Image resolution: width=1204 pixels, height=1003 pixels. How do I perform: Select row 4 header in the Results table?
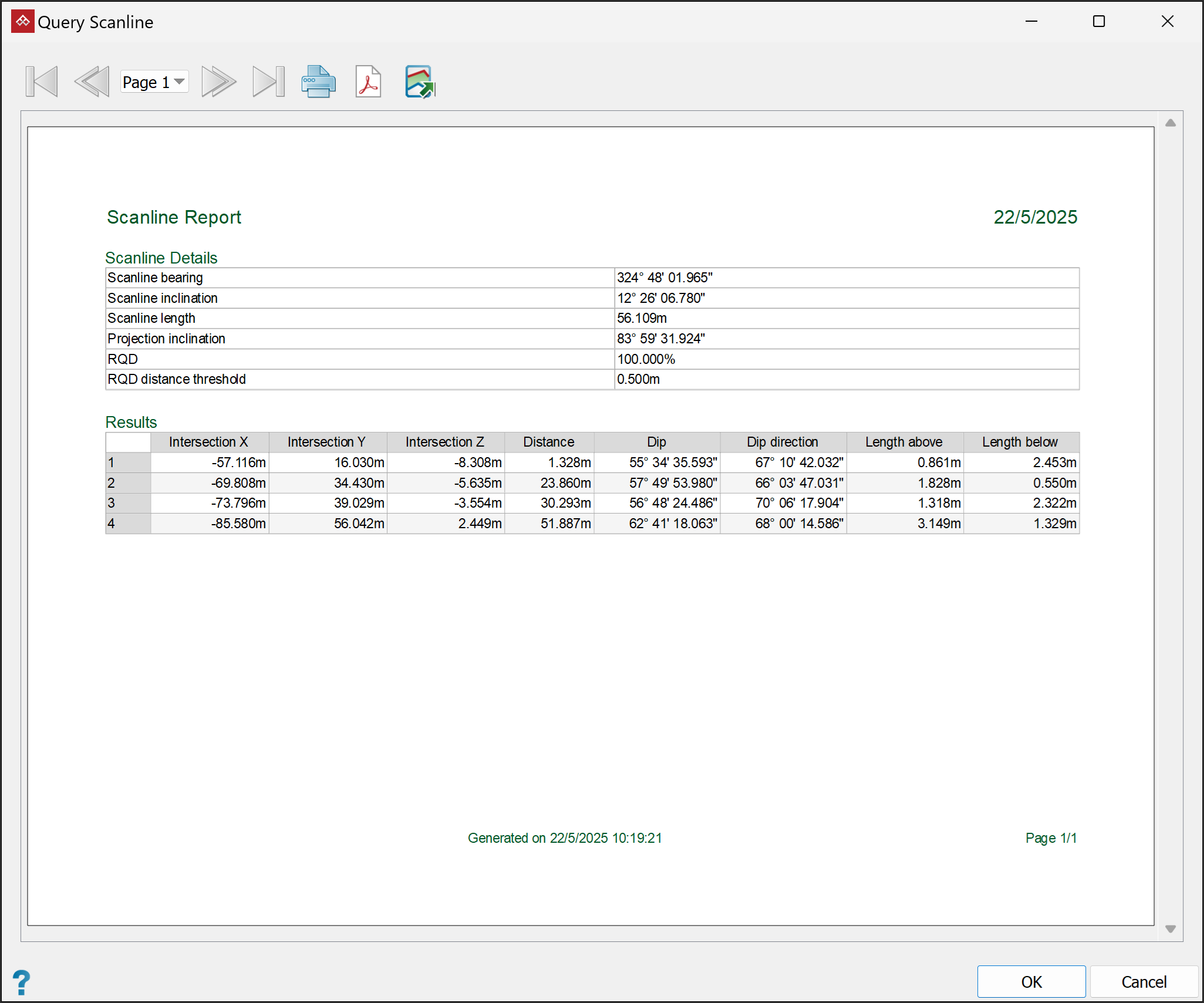[128, 524]
